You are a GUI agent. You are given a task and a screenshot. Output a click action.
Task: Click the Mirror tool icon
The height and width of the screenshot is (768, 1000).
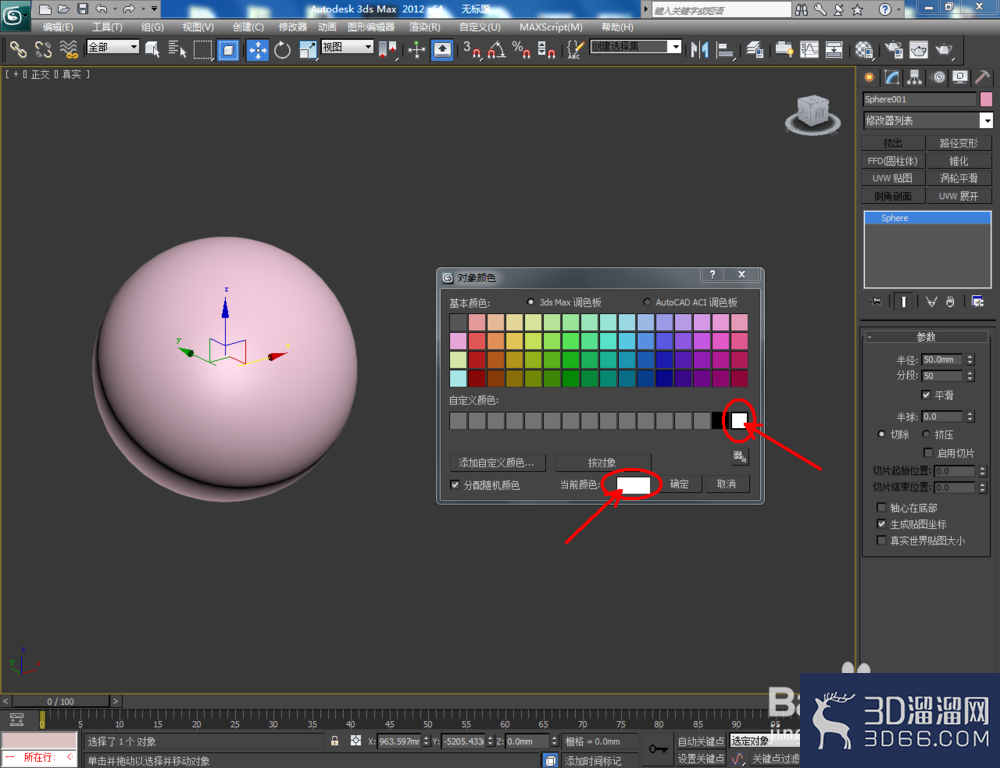pyautogui.click(x=700, y=49)
